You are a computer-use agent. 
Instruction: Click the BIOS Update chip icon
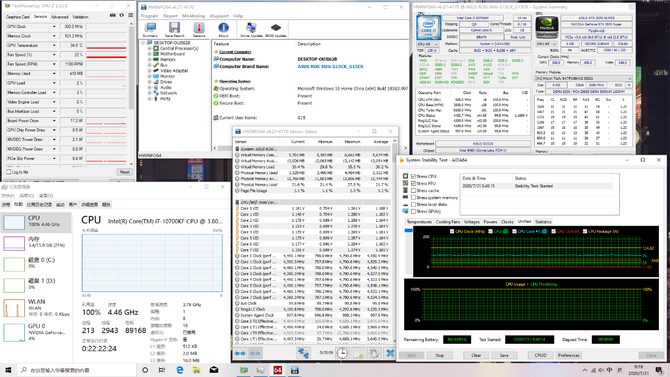276,28
